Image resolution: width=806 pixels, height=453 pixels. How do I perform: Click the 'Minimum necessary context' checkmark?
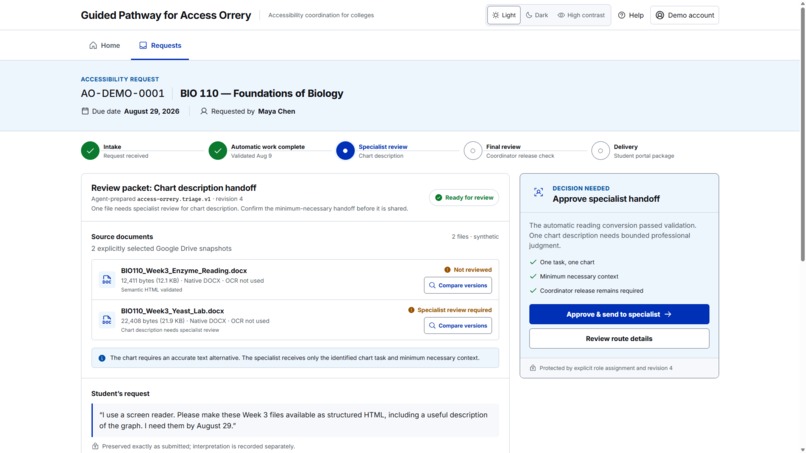click(533, 277)
